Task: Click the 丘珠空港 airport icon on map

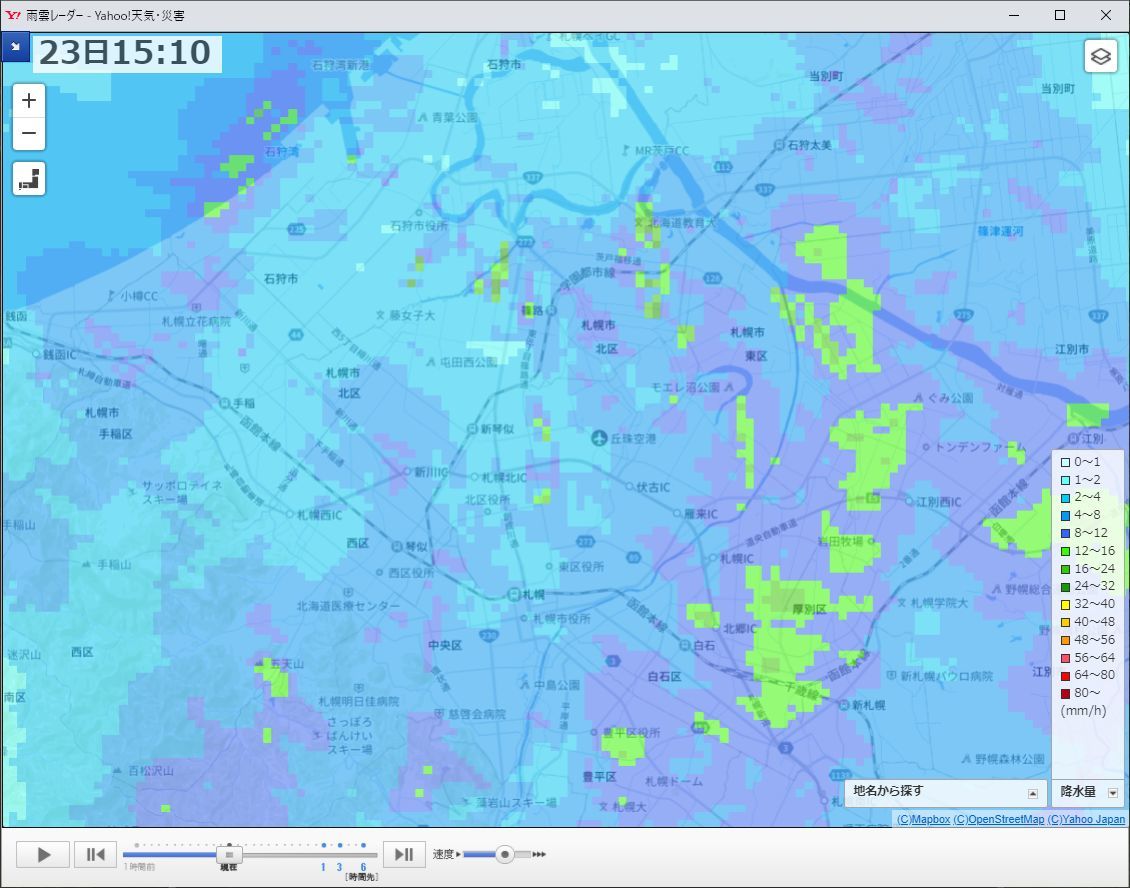Action: point(599,438)
